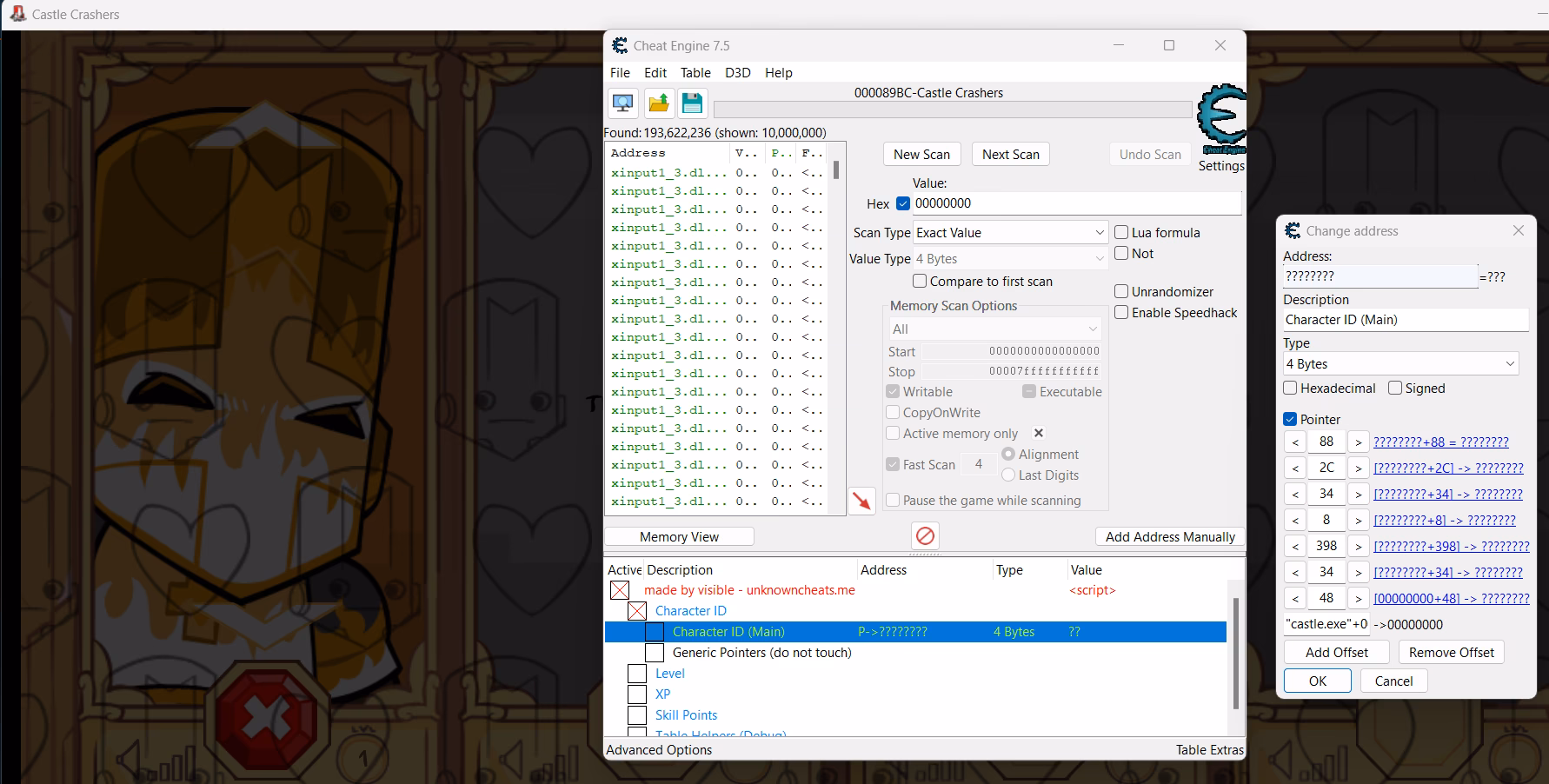This screenshot has width=1549, height=784.
Task: Open the Help menu
Action: 779,72
